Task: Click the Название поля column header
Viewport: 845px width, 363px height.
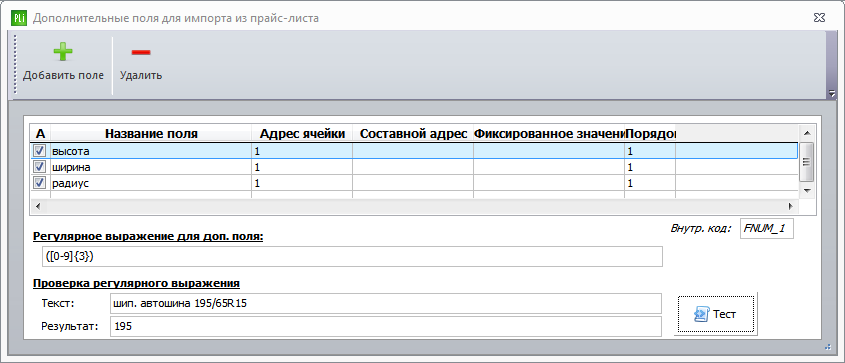Action: [x=151, y=134]
